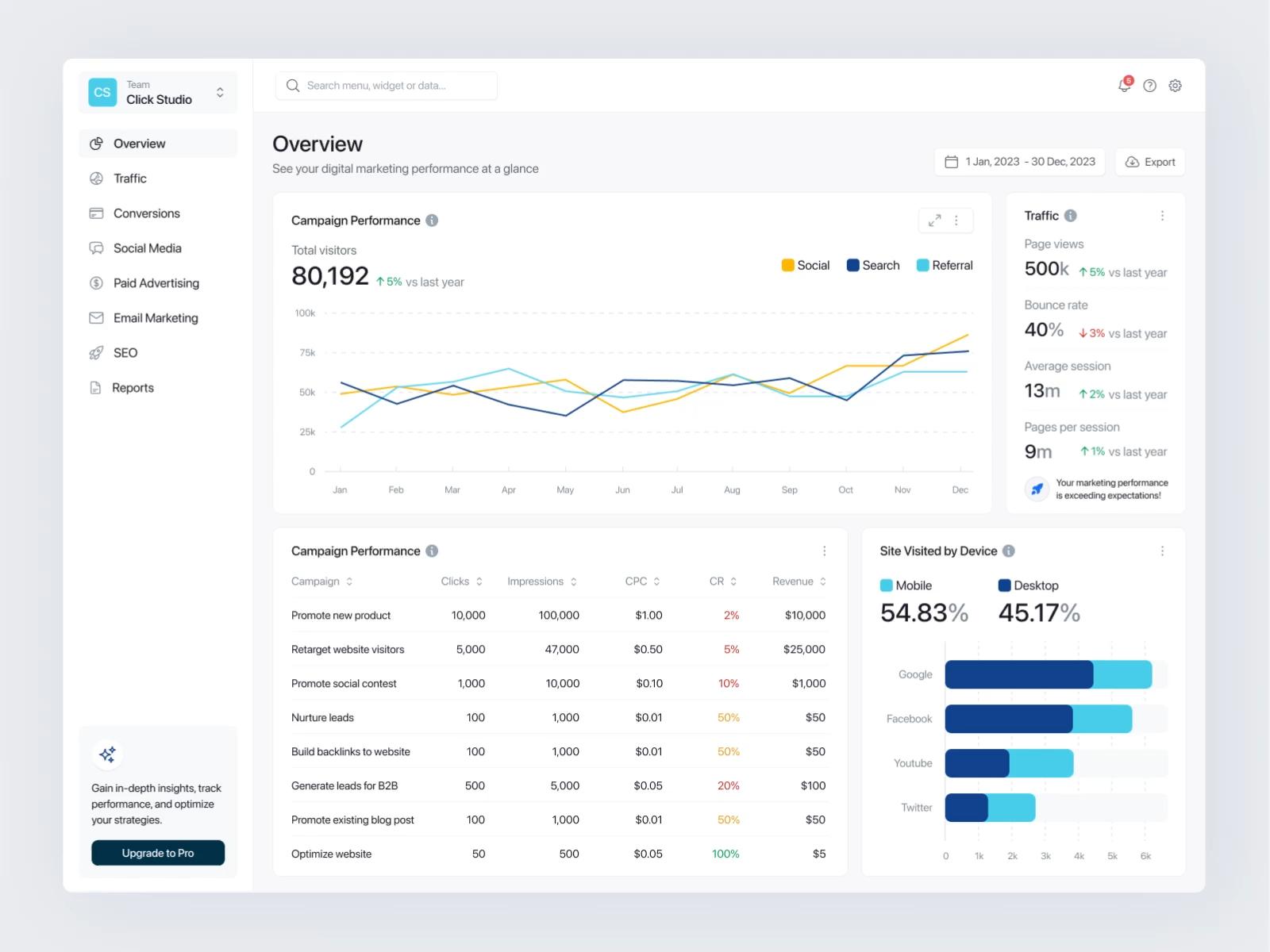This screenshot has height=952, width=1270.
Task: Open the Traffic widget options menu
Action: [1163, 216]
